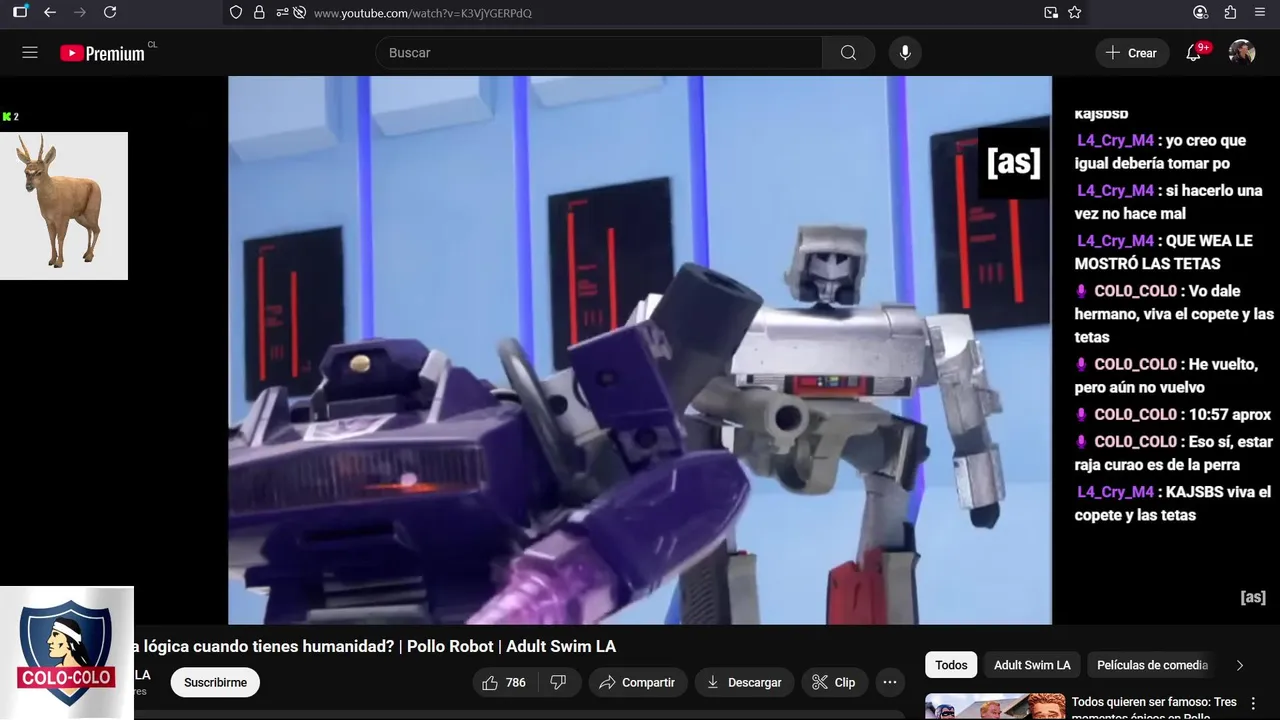Click chat message 'Eso sí, estar raja curao'
Image resolution: width=1280 pixels, height=720 pixels.
pos(1174,452)
